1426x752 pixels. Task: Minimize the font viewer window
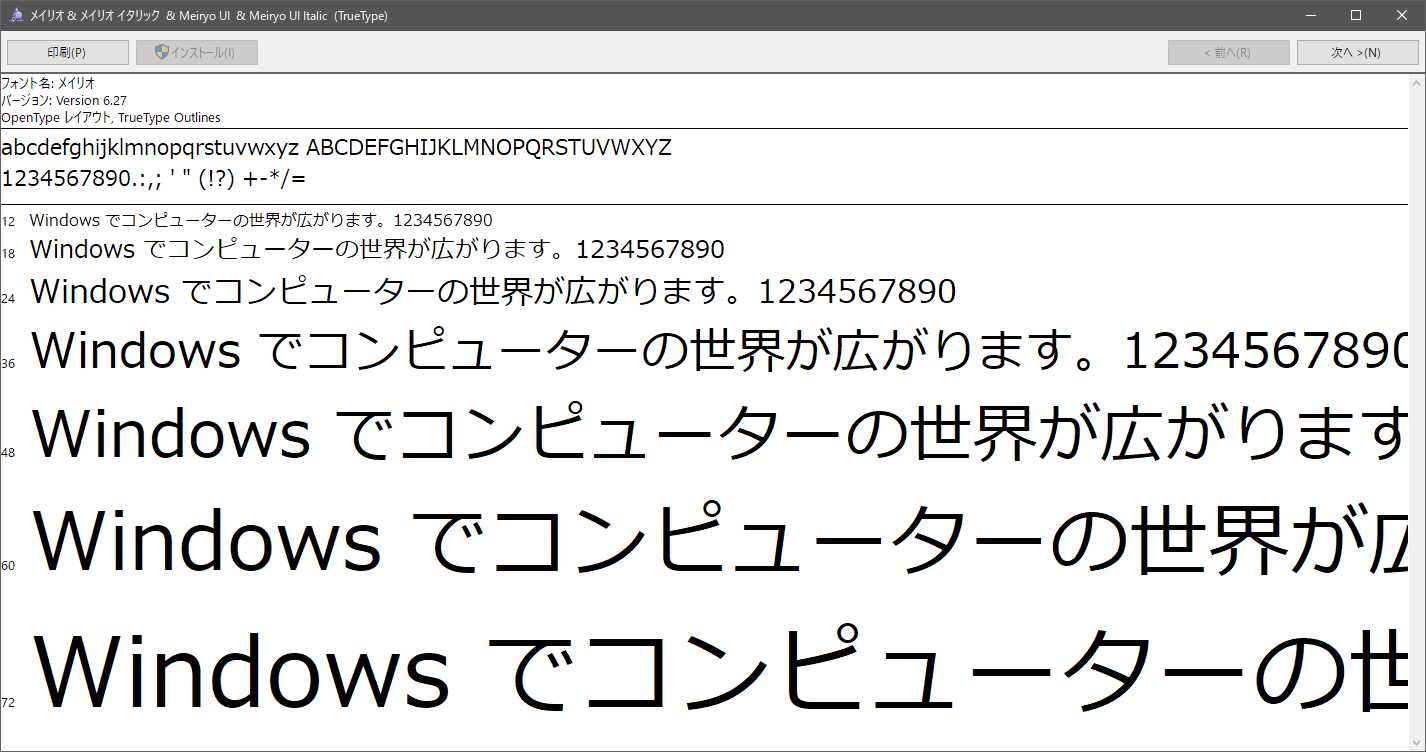(x=1310, y=15)
